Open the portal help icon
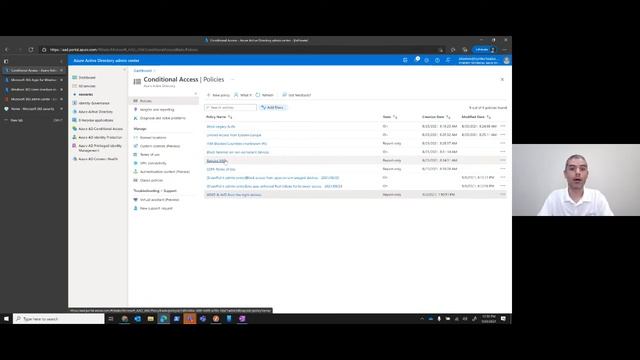Image resolution: width=640 pixels, height=360 pixels. pyautogui.click(x=437, y=60)
